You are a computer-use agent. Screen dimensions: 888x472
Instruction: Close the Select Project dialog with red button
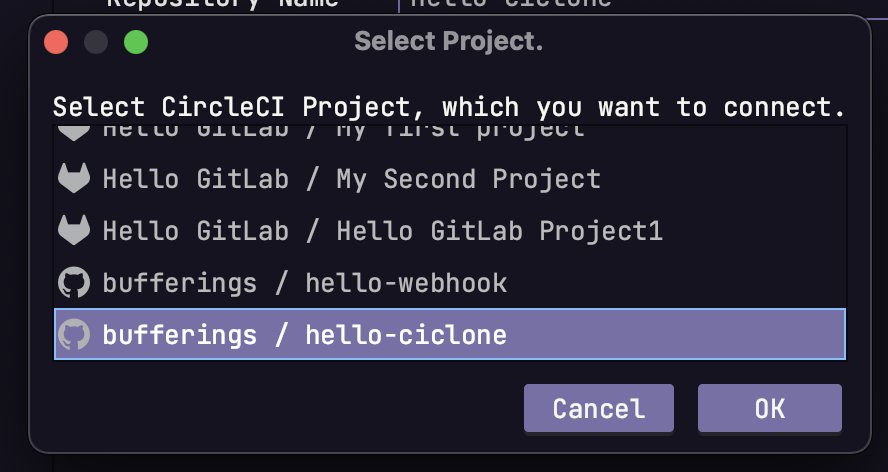[56, 42]
